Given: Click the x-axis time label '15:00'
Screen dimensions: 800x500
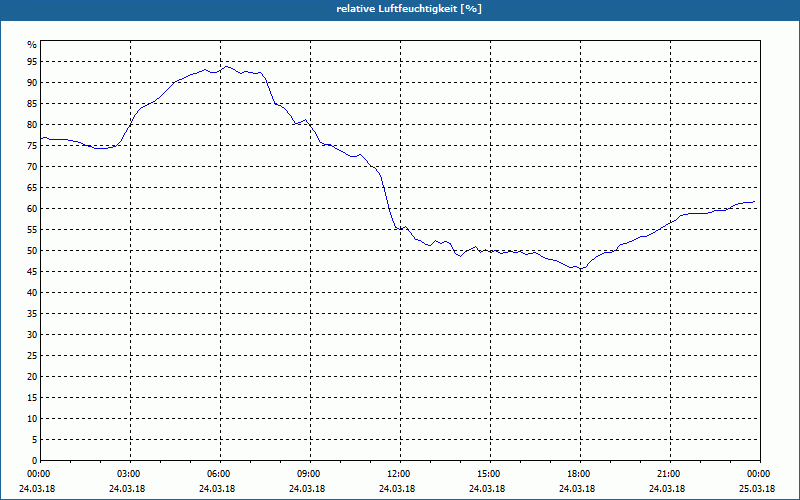Looking at the screenshot, I should pyautogui.click(x=490, y=474).
